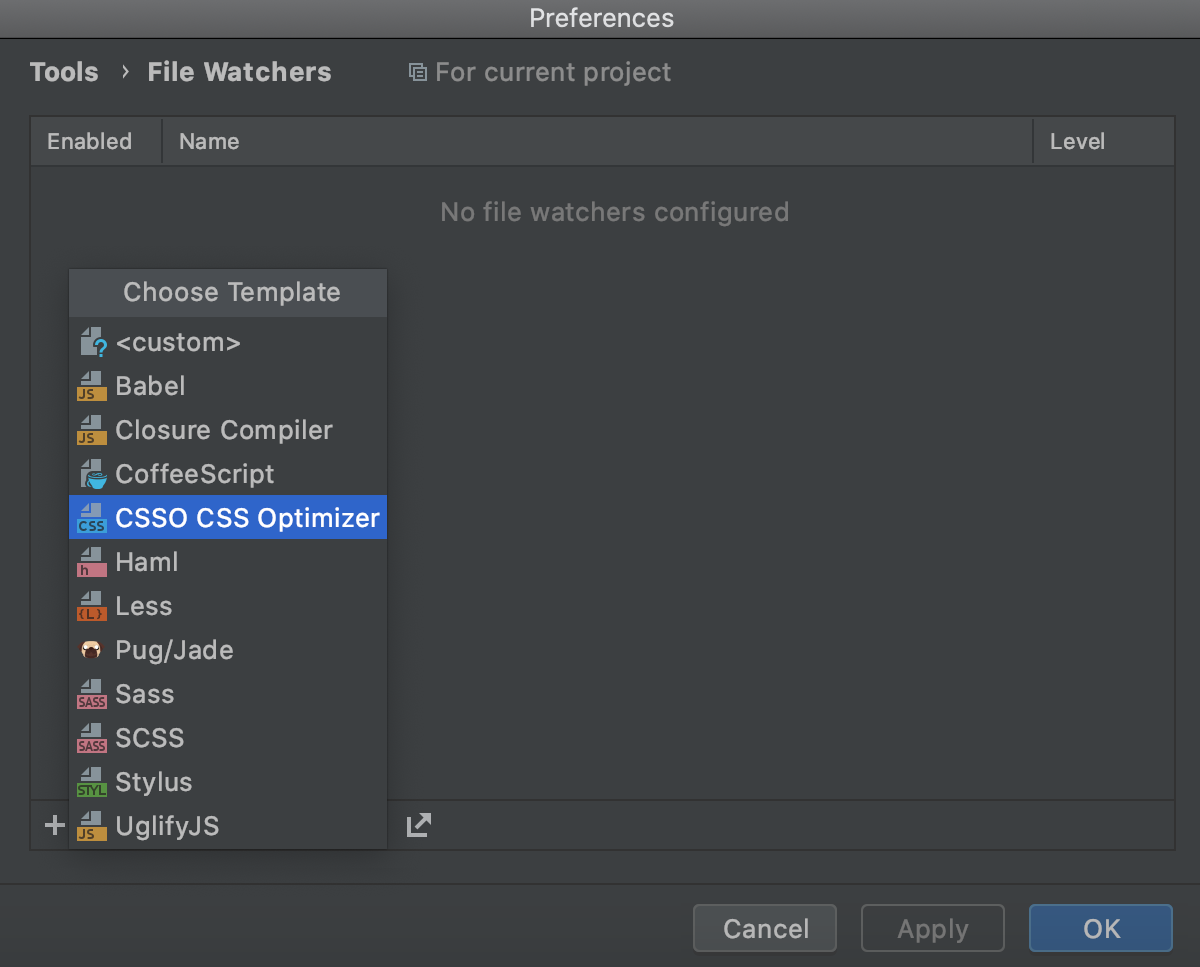Confirm settings with the OK button
1200x967 pixels.
click(x=1100, y=928)
